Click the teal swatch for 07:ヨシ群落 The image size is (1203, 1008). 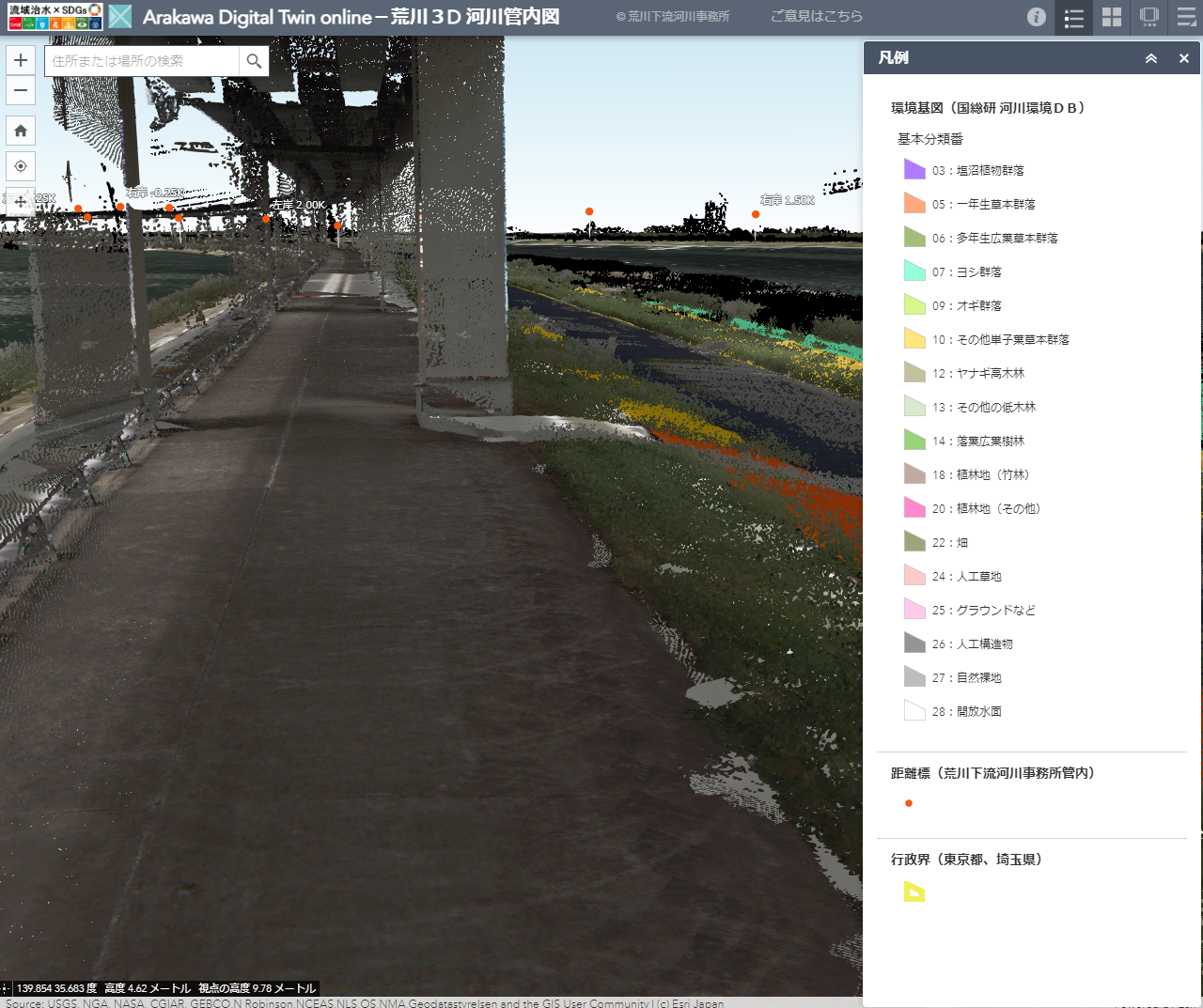[x=914, y=271]
